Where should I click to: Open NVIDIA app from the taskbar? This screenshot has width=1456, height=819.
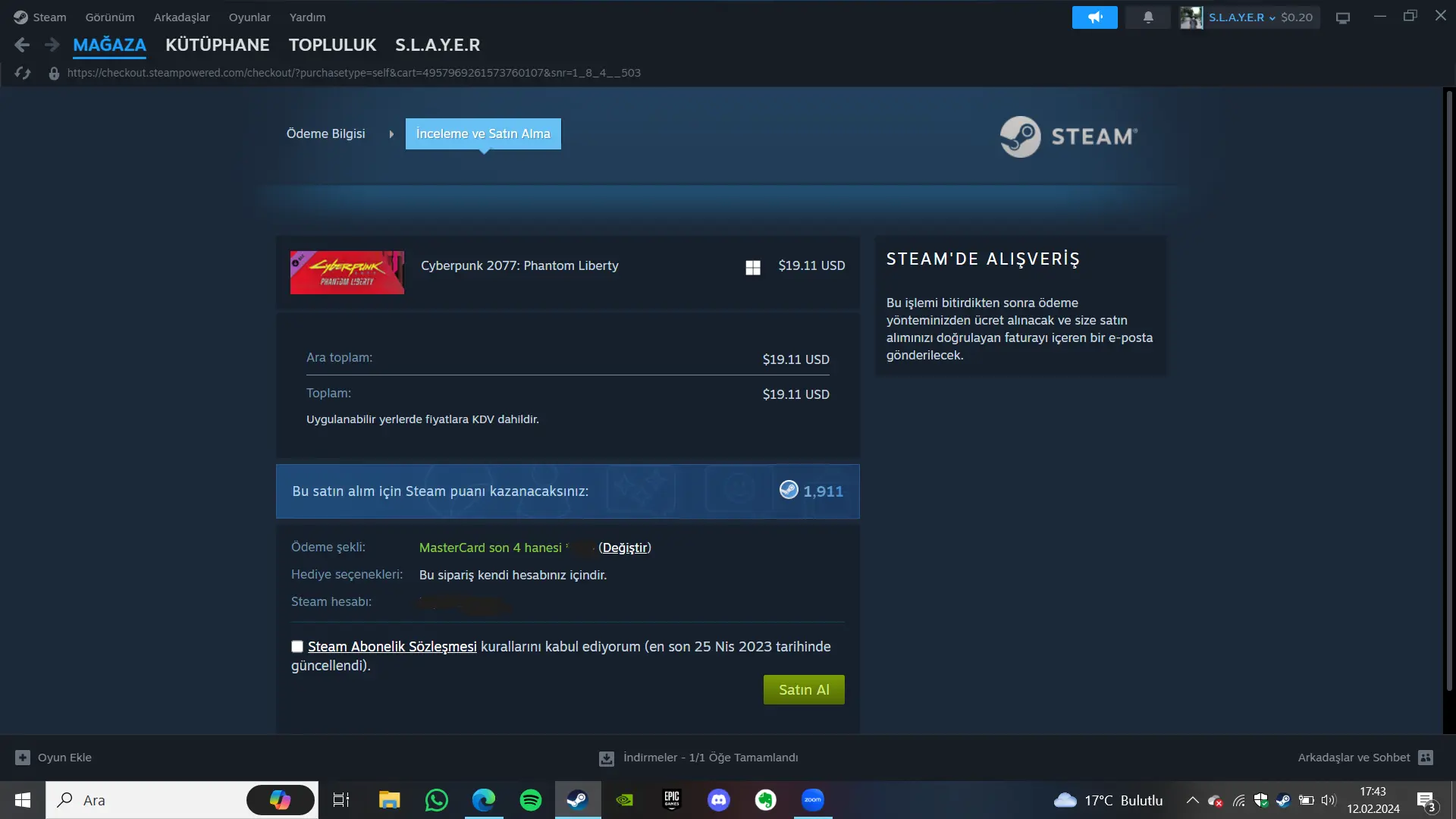click(x=625, y=800)
